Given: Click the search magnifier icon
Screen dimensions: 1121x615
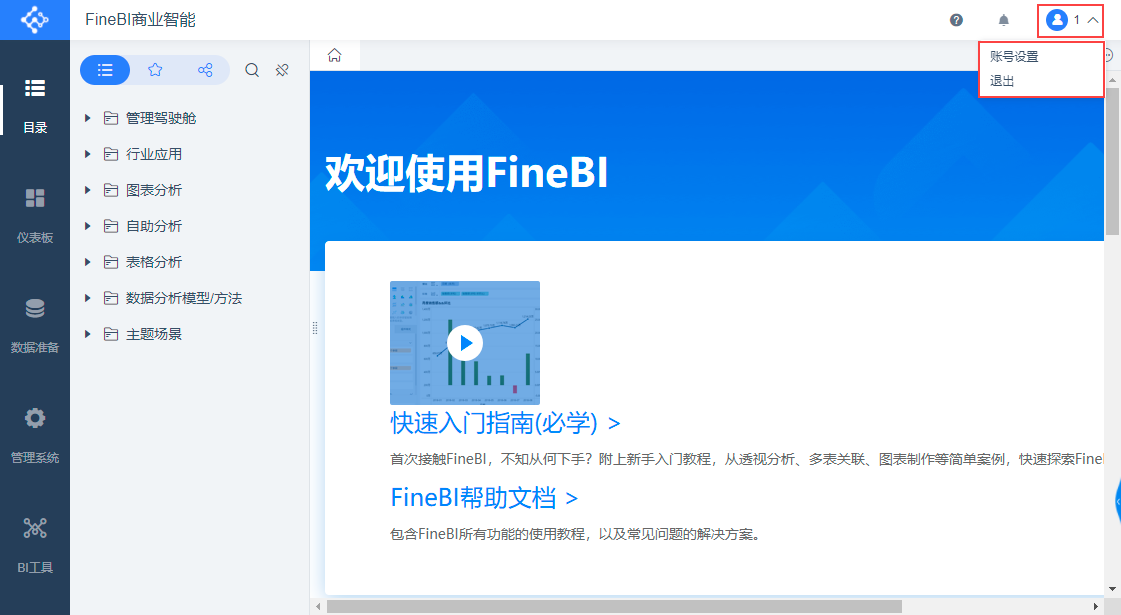Looking at the screenshot, I should click(x=252, y=70).
